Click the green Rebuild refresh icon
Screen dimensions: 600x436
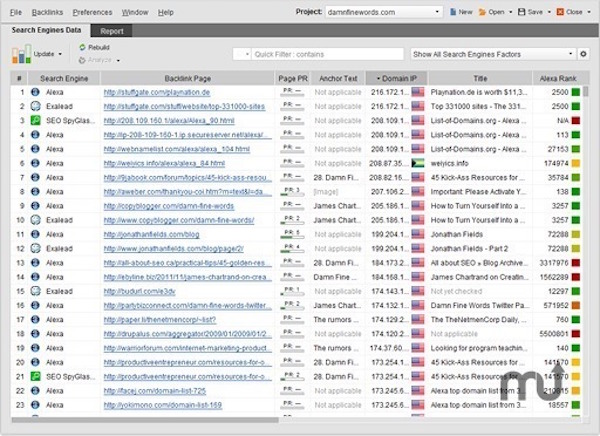point(82,47)
